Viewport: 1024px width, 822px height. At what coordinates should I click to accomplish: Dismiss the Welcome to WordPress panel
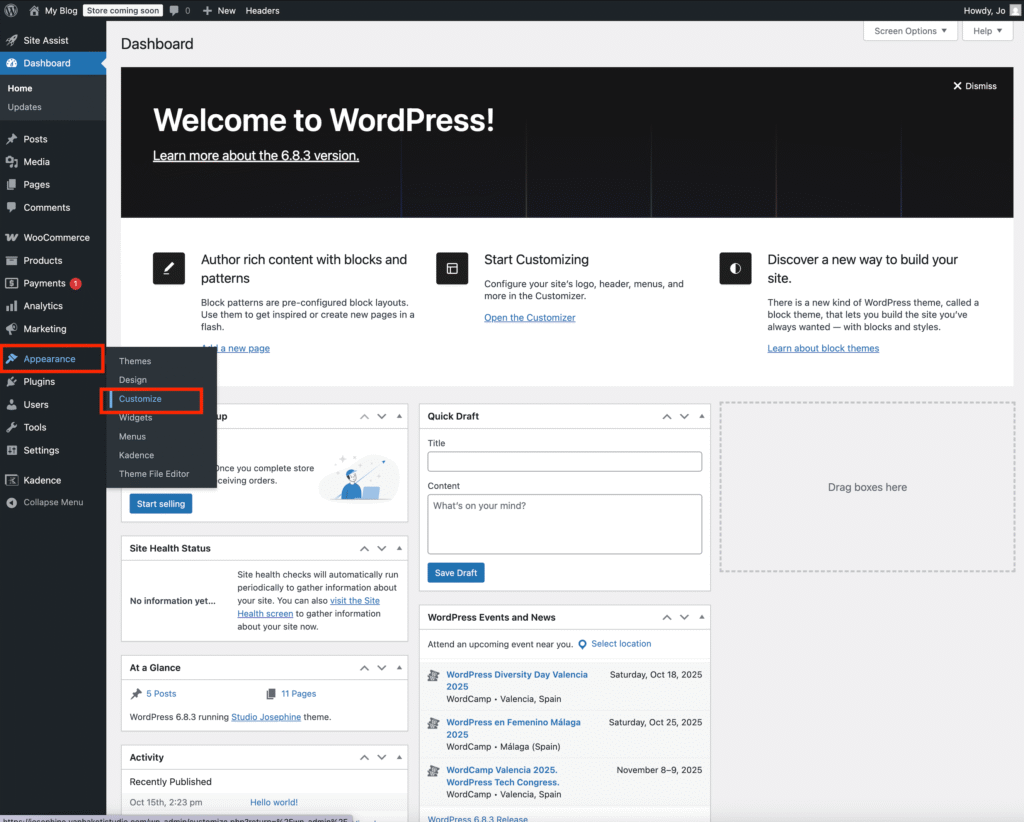point(974,86)
